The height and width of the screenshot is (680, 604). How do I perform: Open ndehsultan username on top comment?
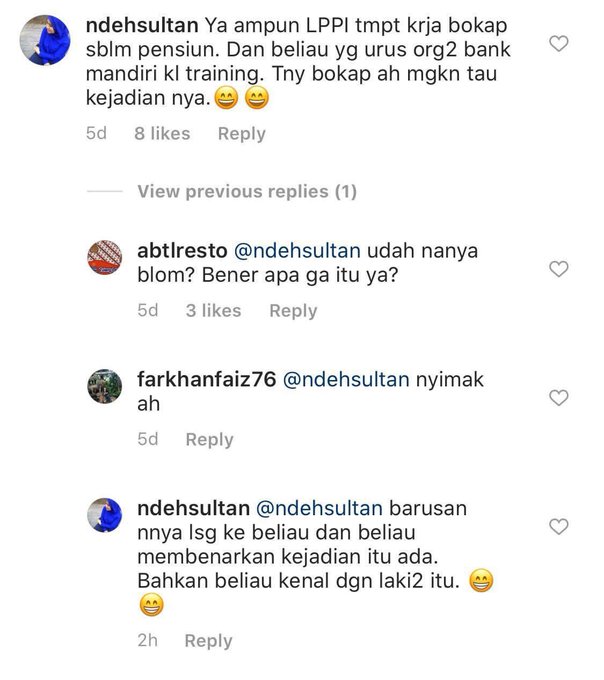click(x=142, y=25)
